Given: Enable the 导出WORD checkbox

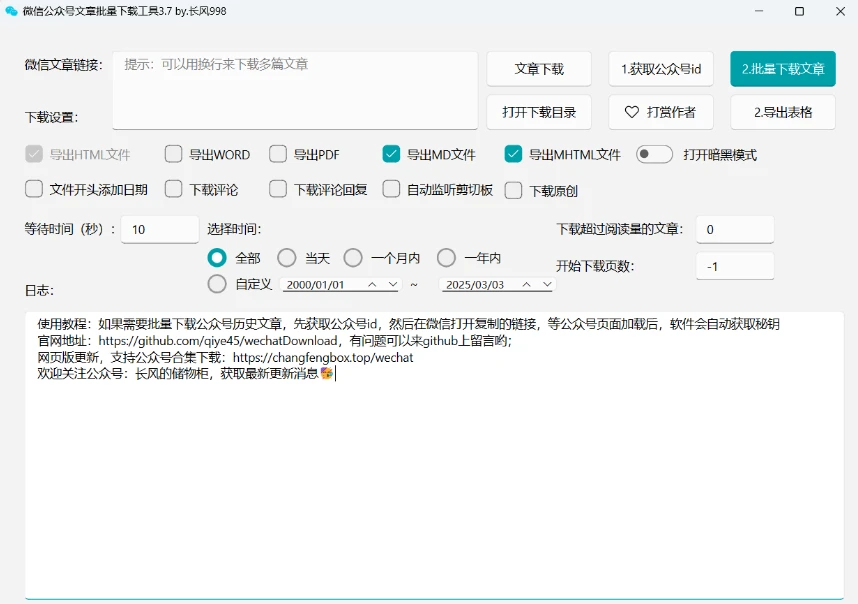Looking at the screenshot, I should [x=174, y=154].
